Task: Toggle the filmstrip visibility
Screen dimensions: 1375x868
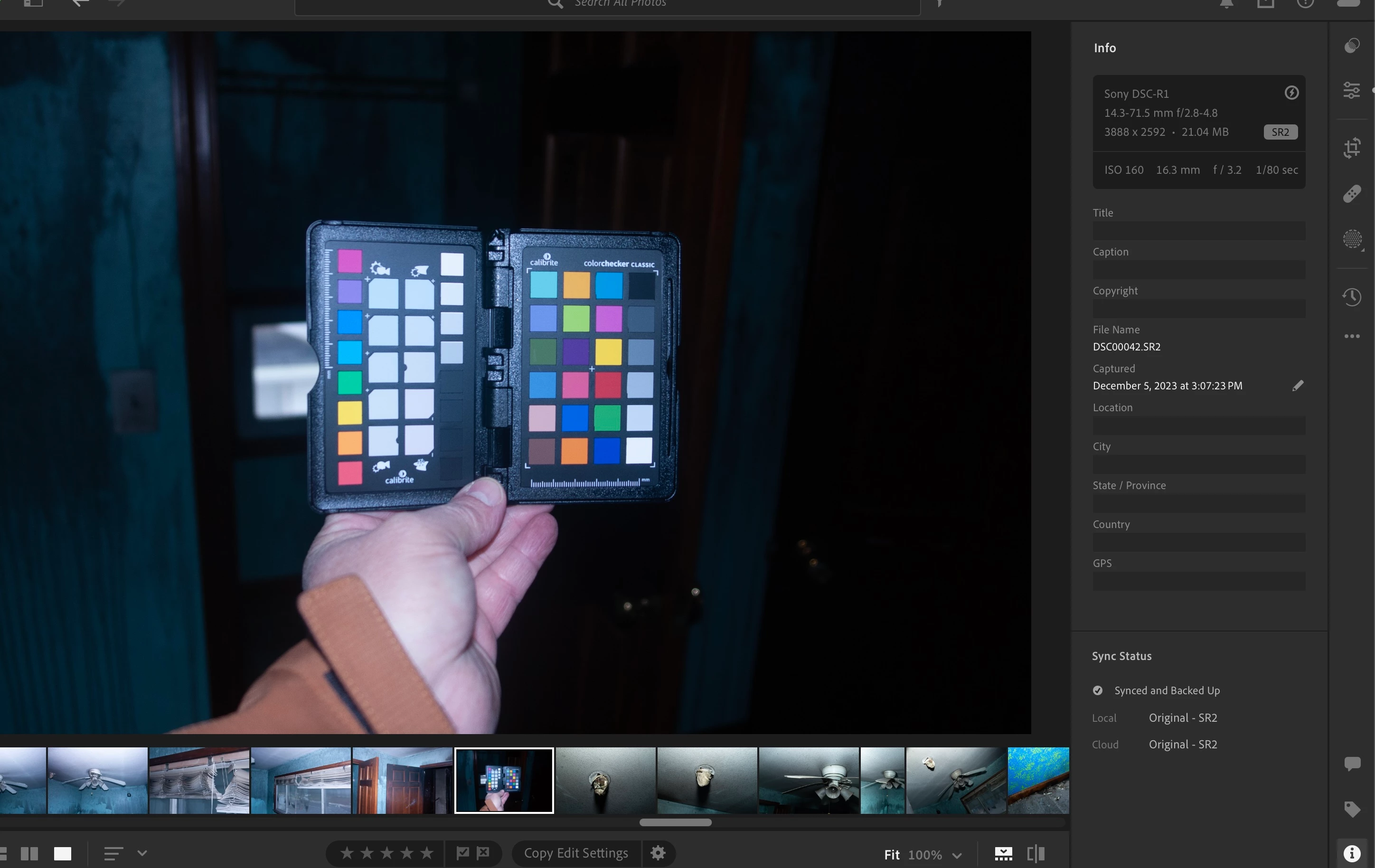Action: (x=1003, y=854)
